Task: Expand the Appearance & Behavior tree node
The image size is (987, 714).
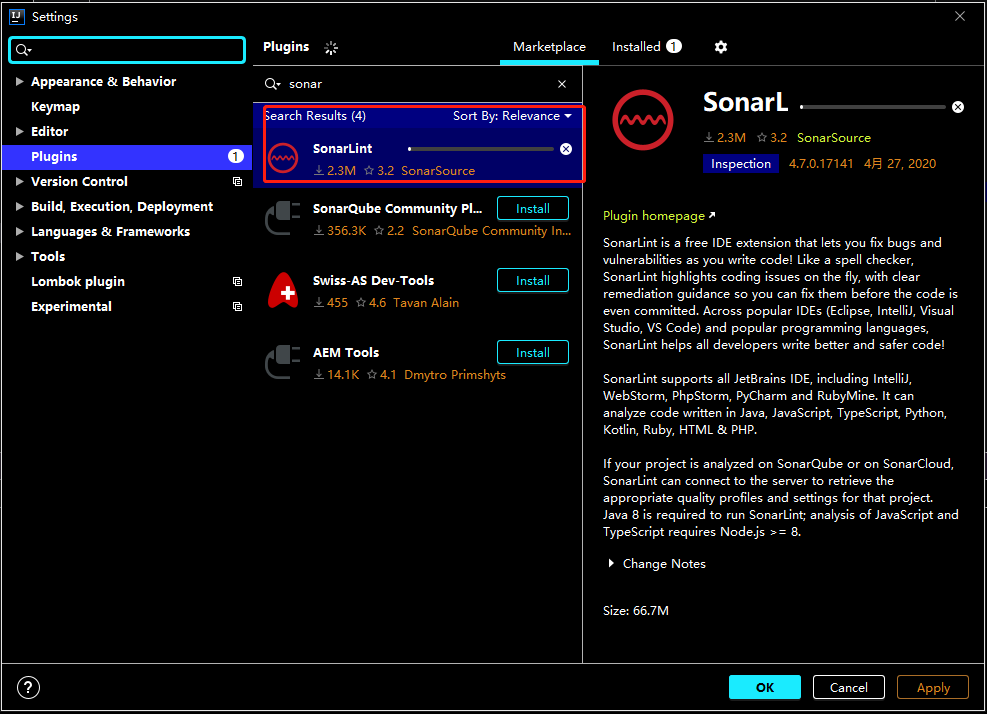Action: pos(18,81)
